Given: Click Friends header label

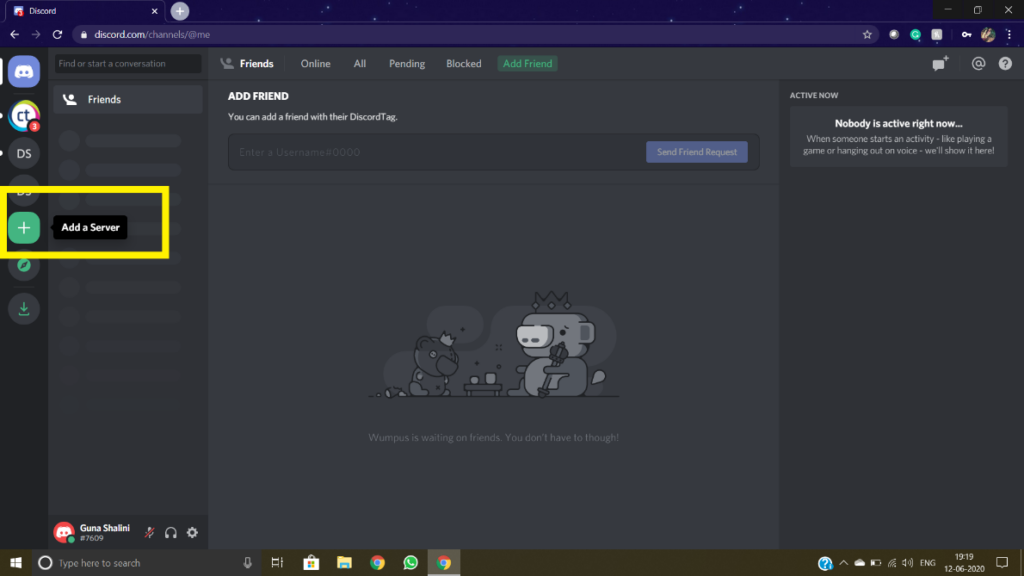Looking at the screenshot, I should click(256, 63).
